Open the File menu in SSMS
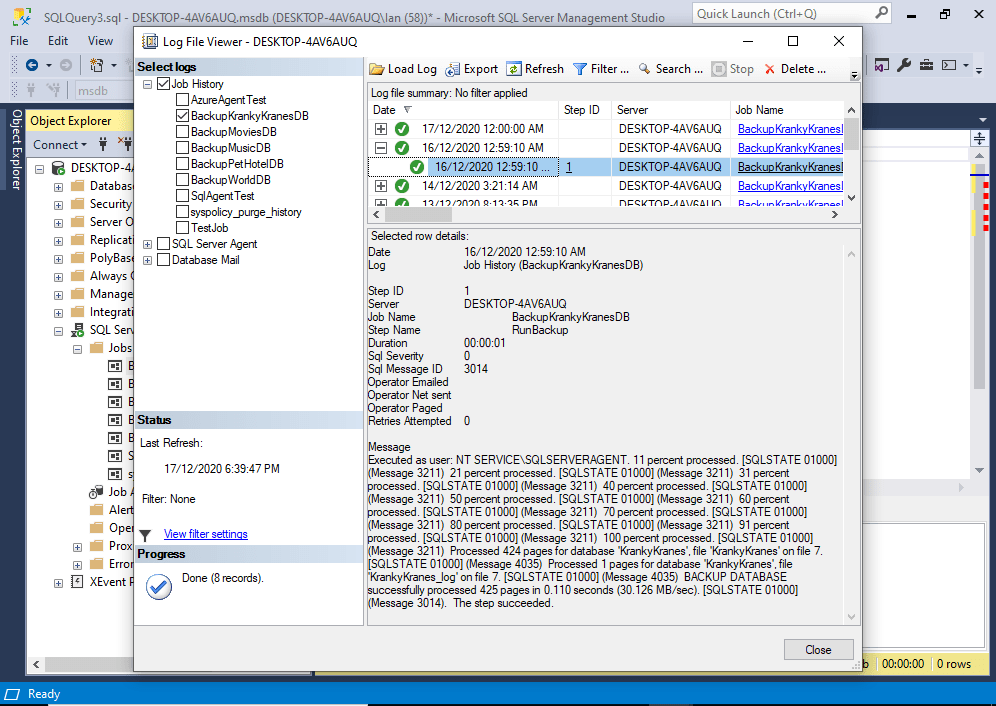Image resolution: width=996 pixels, height=706 pixels. (19, 41)
